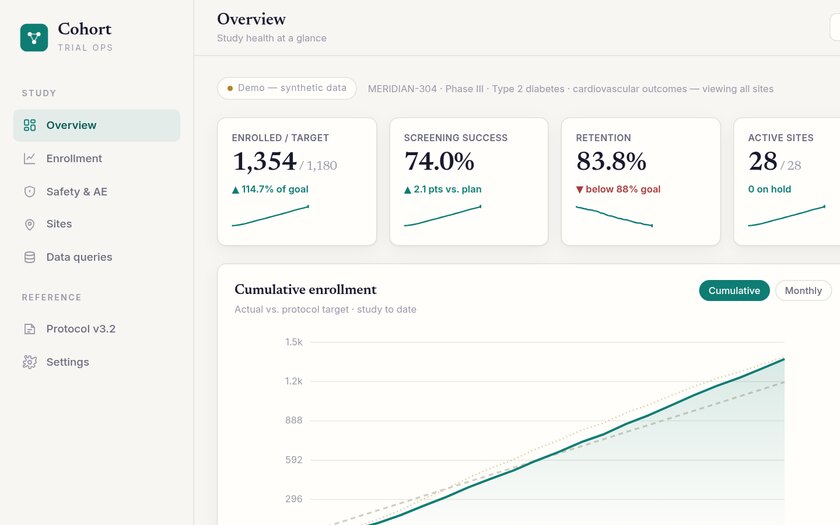
Task: Navigate to Sites
Action: 96,224
